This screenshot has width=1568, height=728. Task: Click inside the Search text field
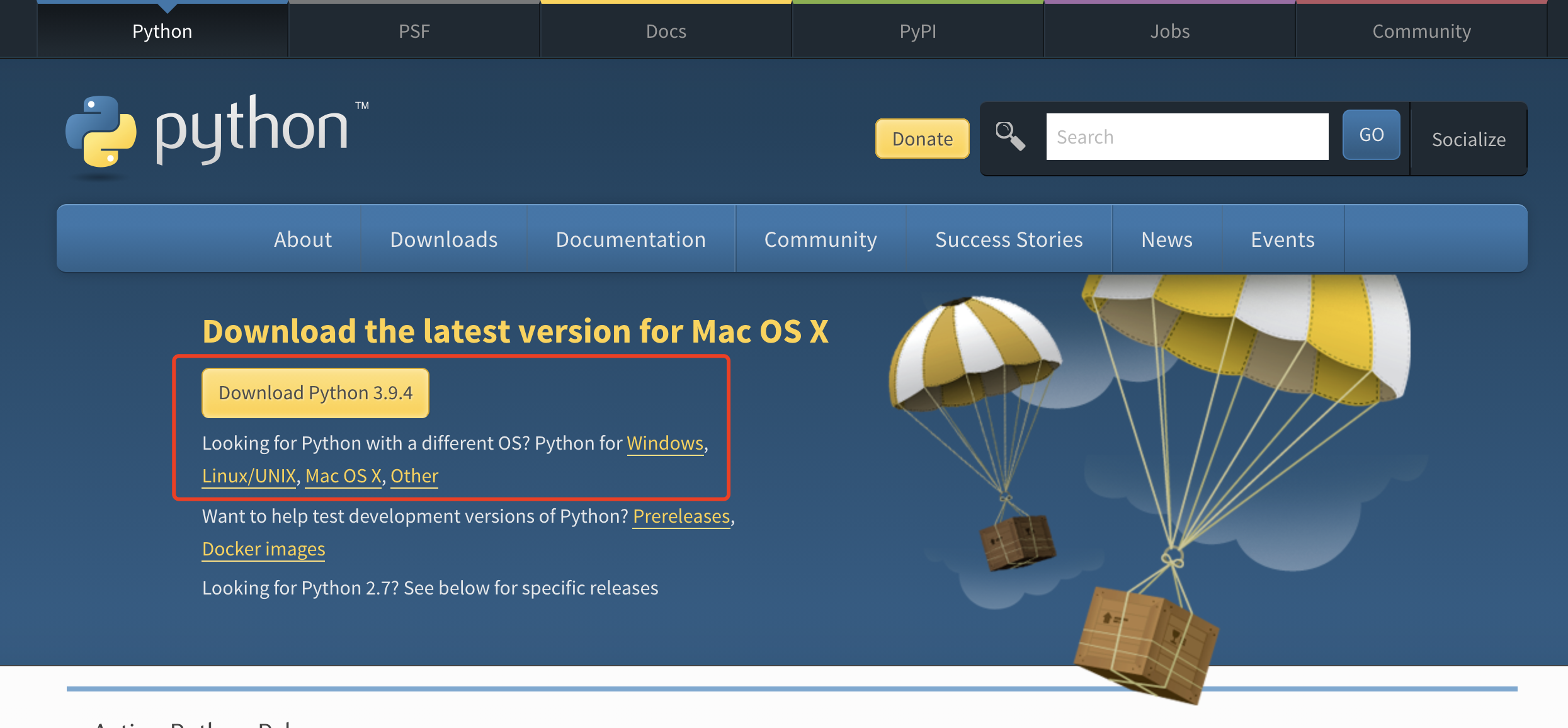pos(1187,137)
